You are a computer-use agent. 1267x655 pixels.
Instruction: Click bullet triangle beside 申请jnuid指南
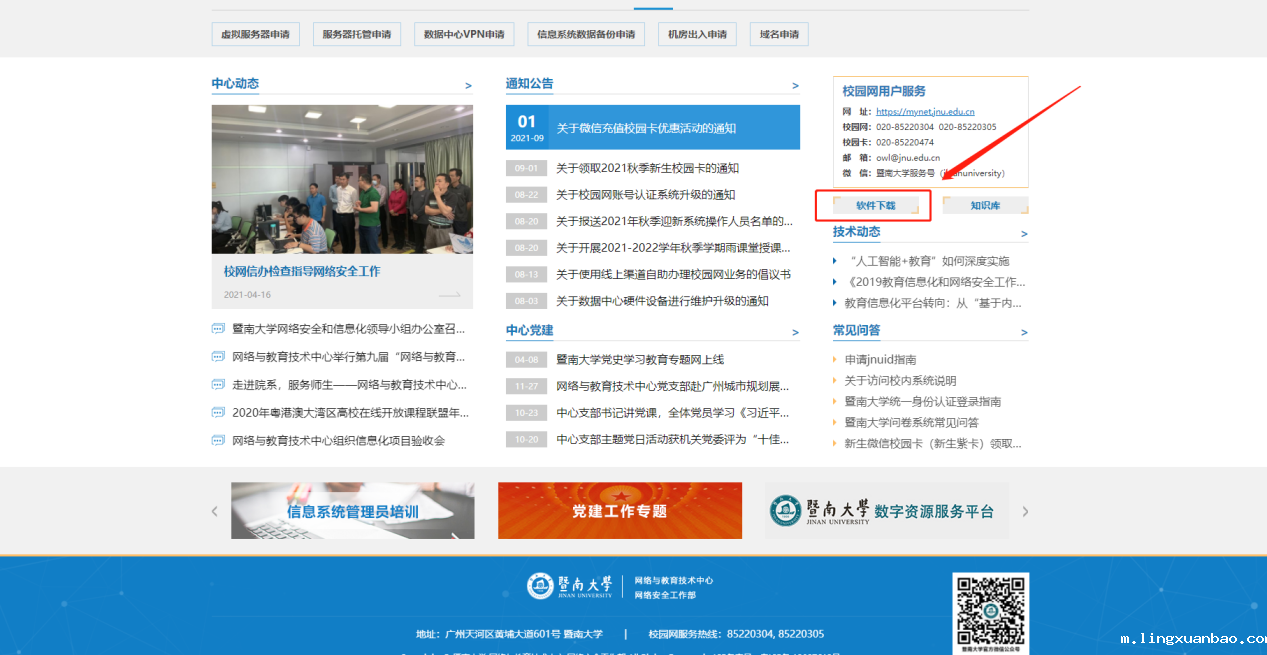tap(835, 360)
